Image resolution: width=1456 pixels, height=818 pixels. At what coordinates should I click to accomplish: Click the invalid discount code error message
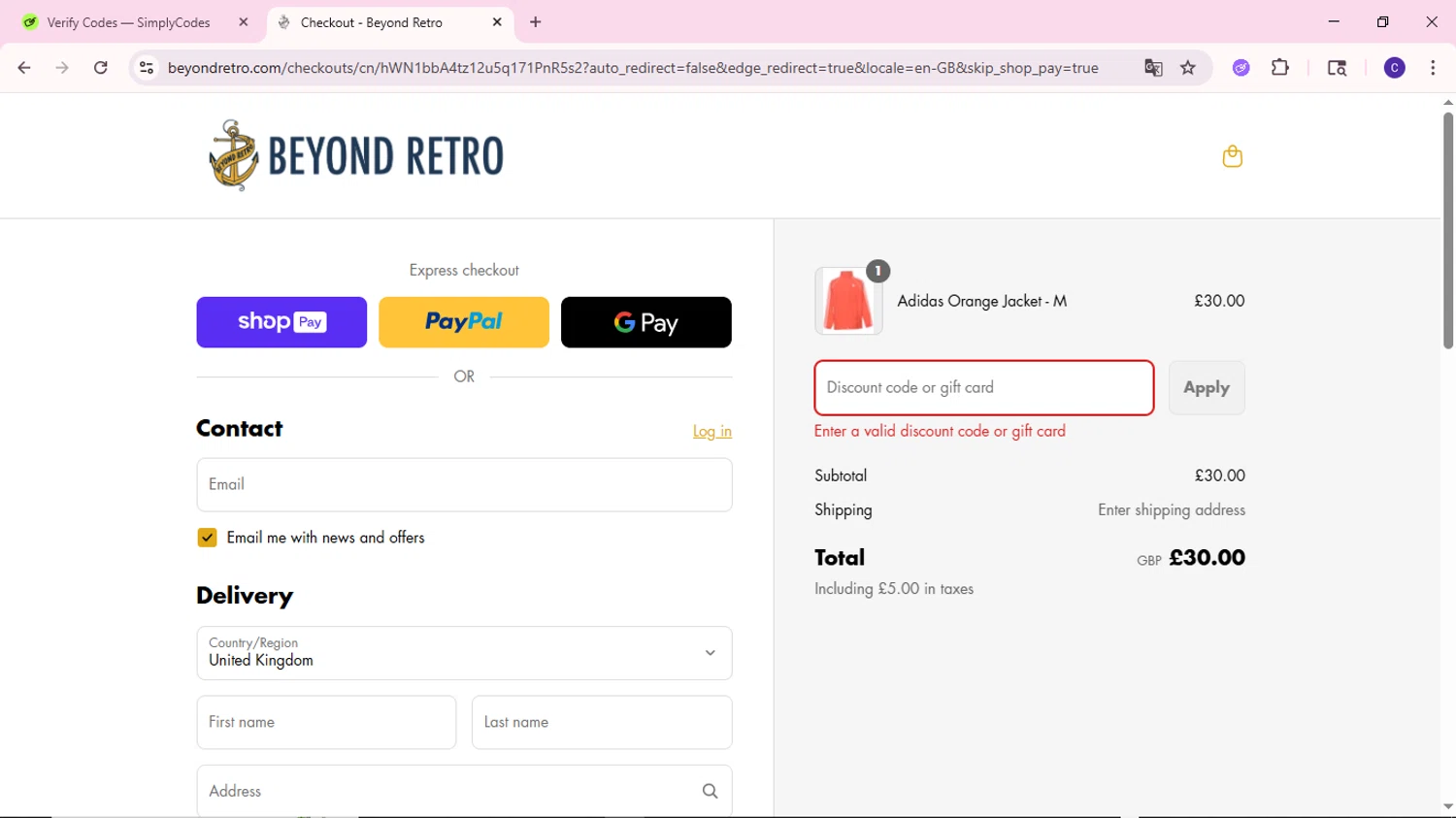940,431
